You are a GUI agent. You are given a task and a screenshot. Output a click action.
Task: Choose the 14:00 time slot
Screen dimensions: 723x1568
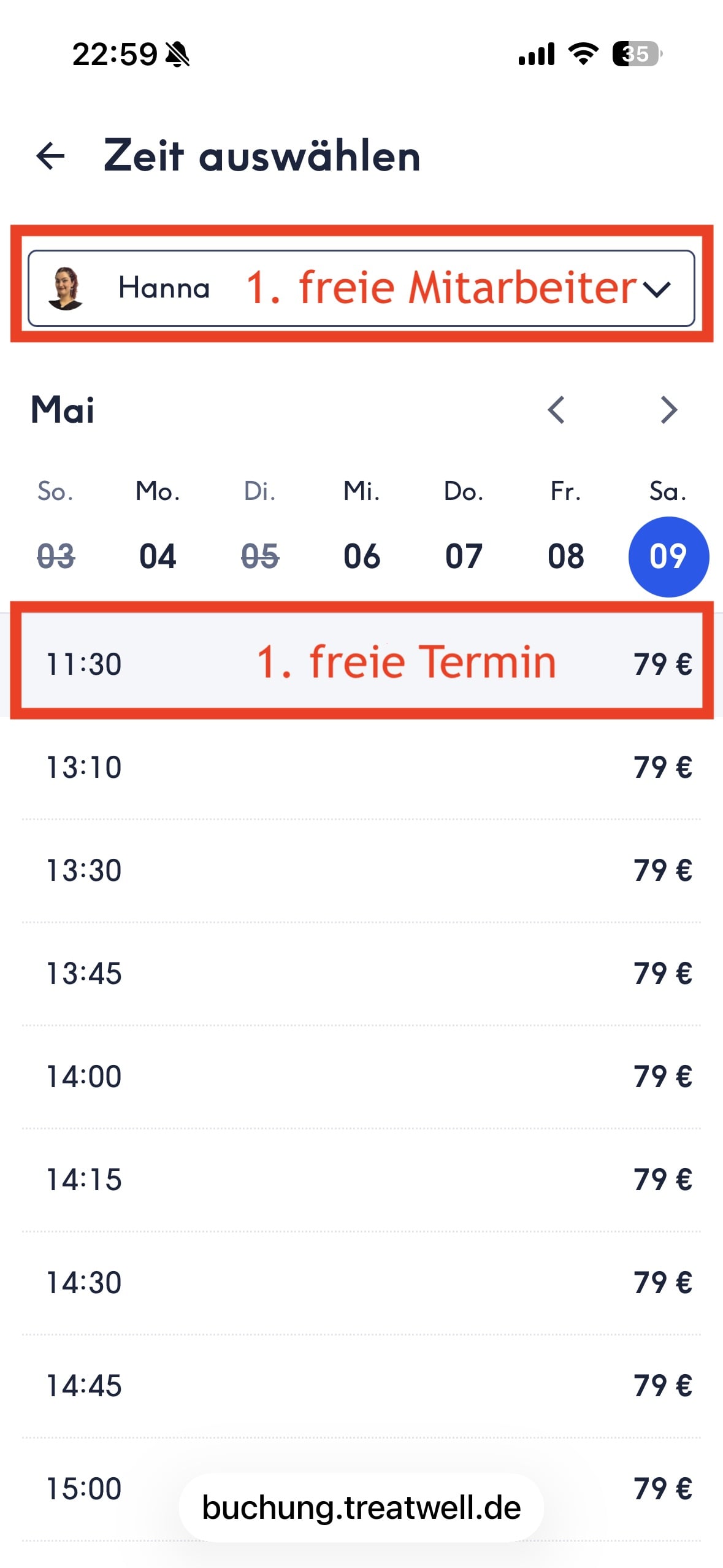362,1077
